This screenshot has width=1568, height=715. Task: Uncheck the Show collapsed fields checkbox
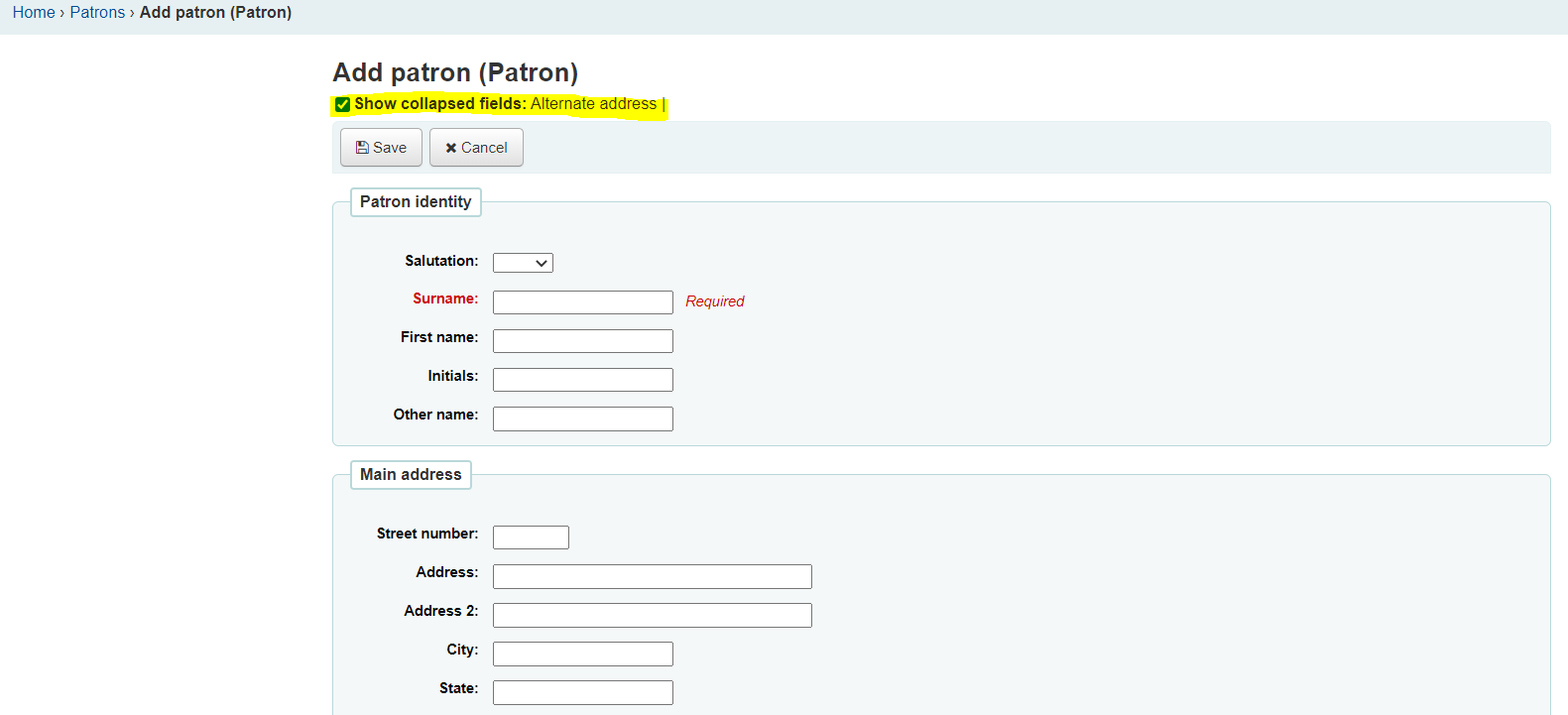click(342, 104)
